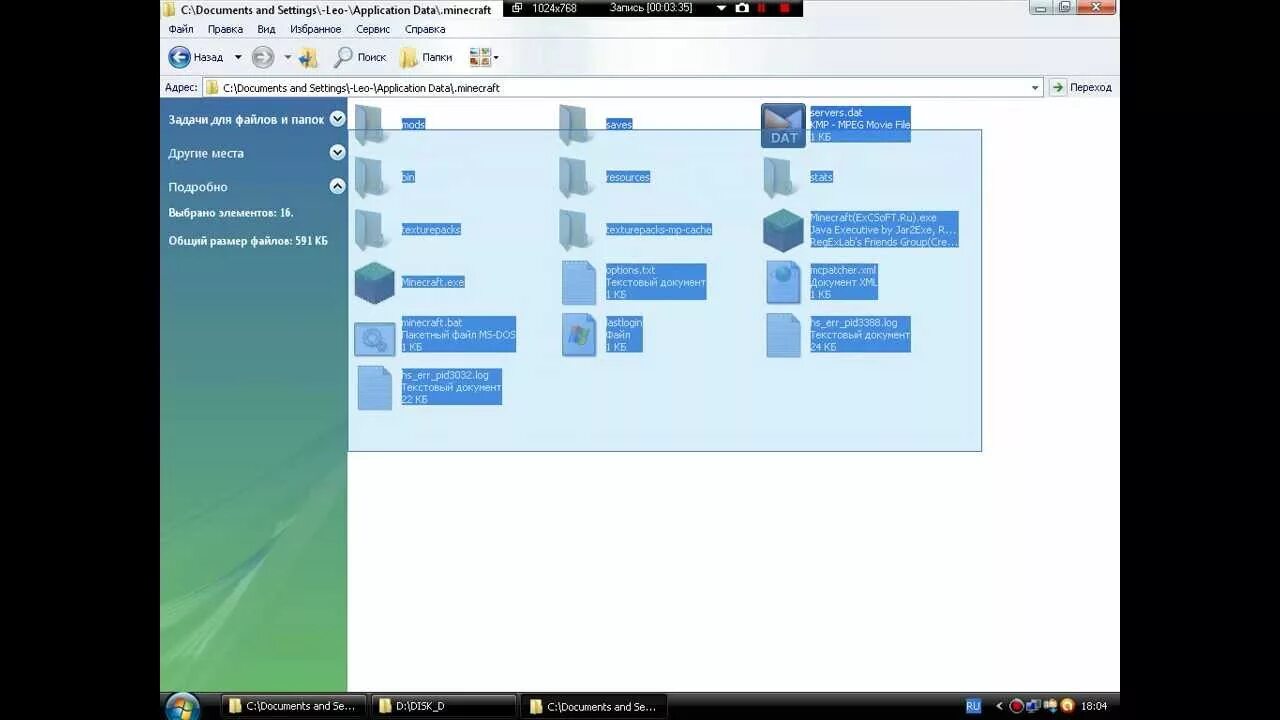Select the servers.dat file icon
This screenshot has height=720, width=1280.
[783, 125]
